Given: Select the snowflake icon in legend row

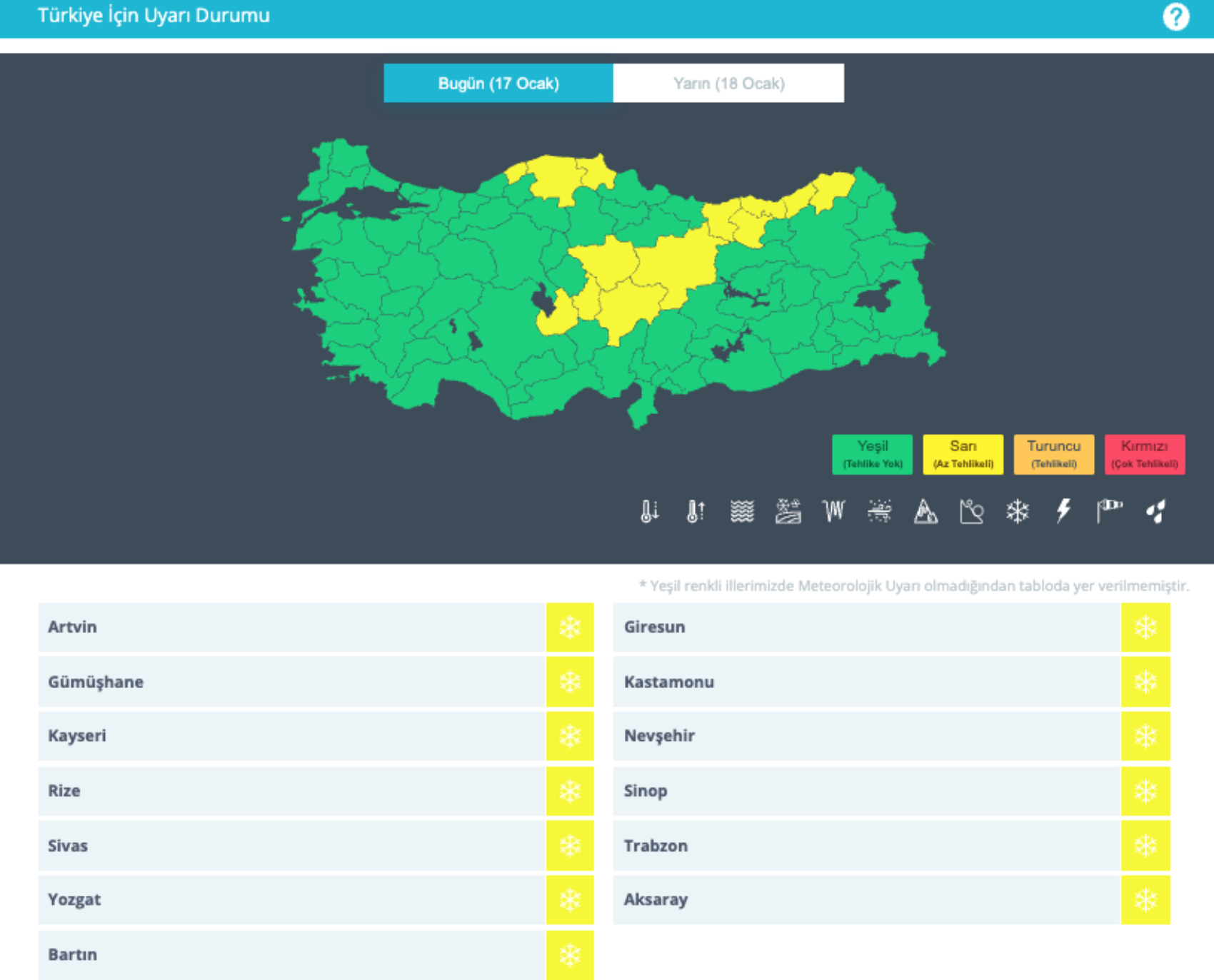Looking at the screenshot, I should pos(1018,511).
